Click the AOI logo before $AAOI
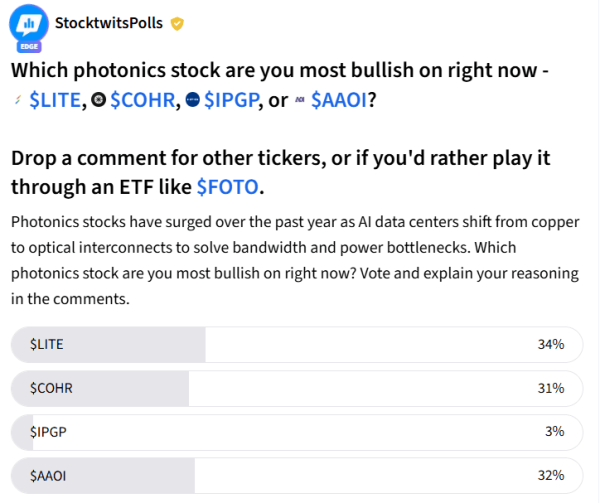The image size is (600, 503). 300,100
